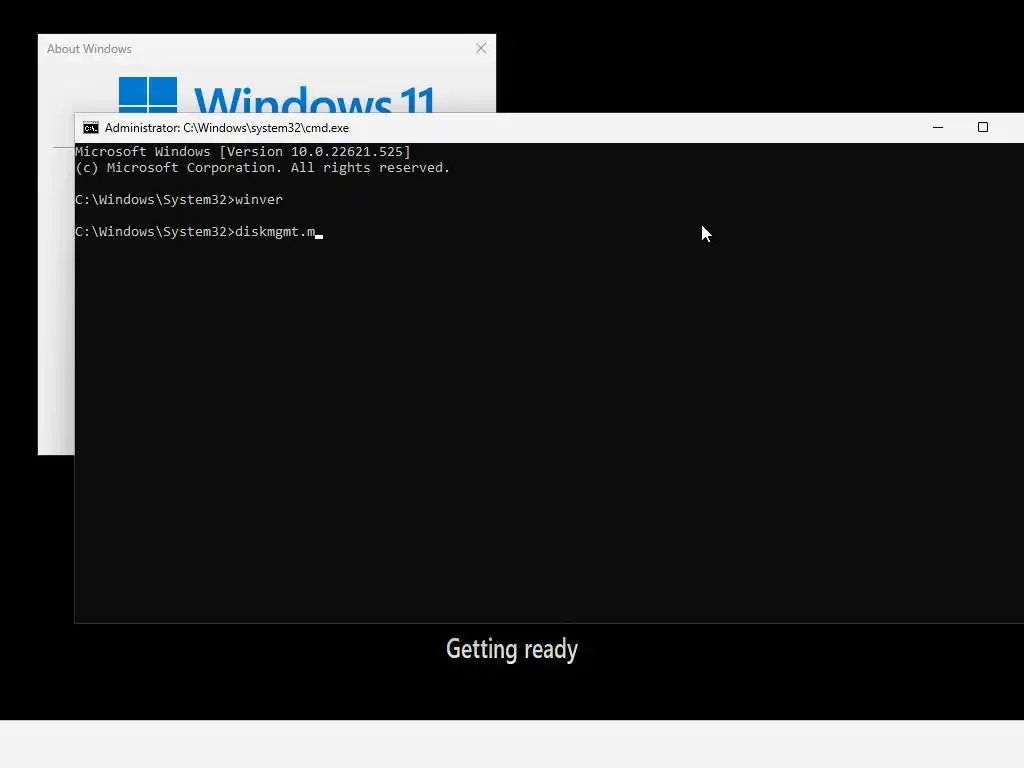The height and width of the screenshot is (768, 1024).
Task: Click the winver command line
Action: tap(179, 200)
